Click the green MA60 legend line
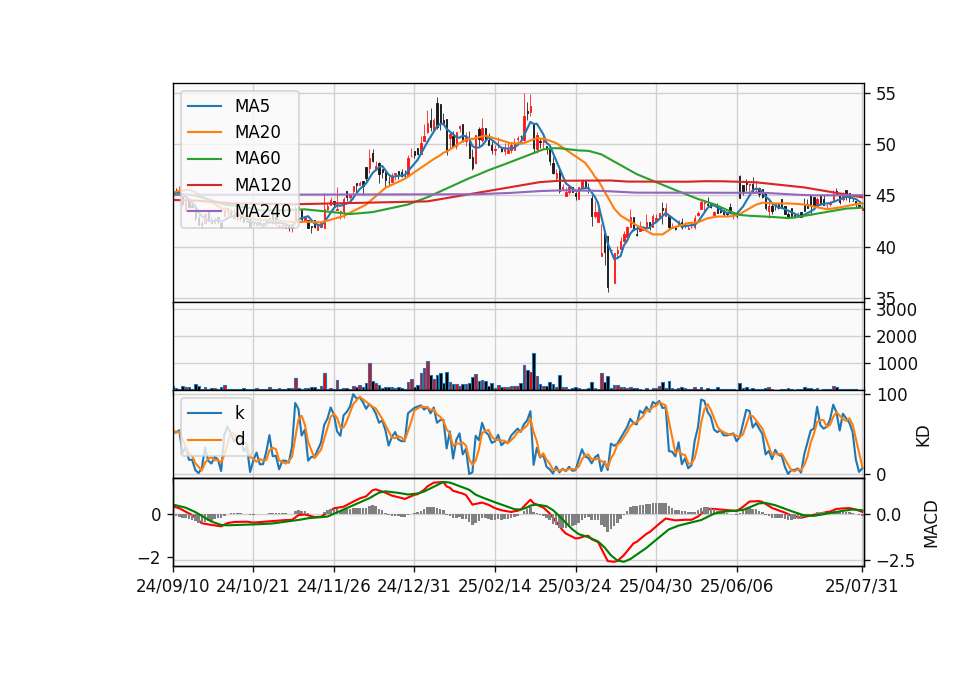 [204, 159]
